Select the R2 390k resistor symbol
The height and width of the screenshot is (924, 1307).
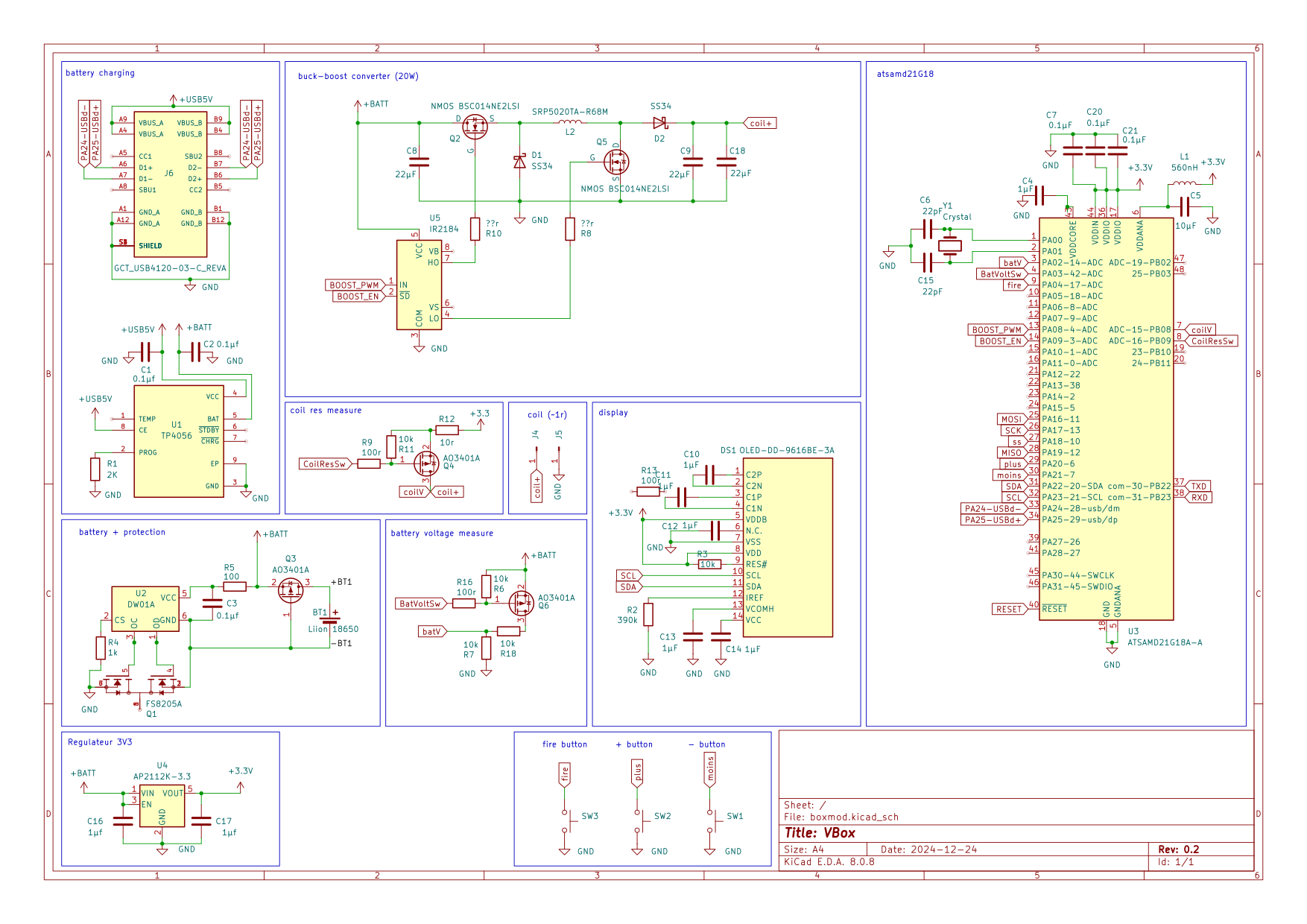(x=648, y=615)
